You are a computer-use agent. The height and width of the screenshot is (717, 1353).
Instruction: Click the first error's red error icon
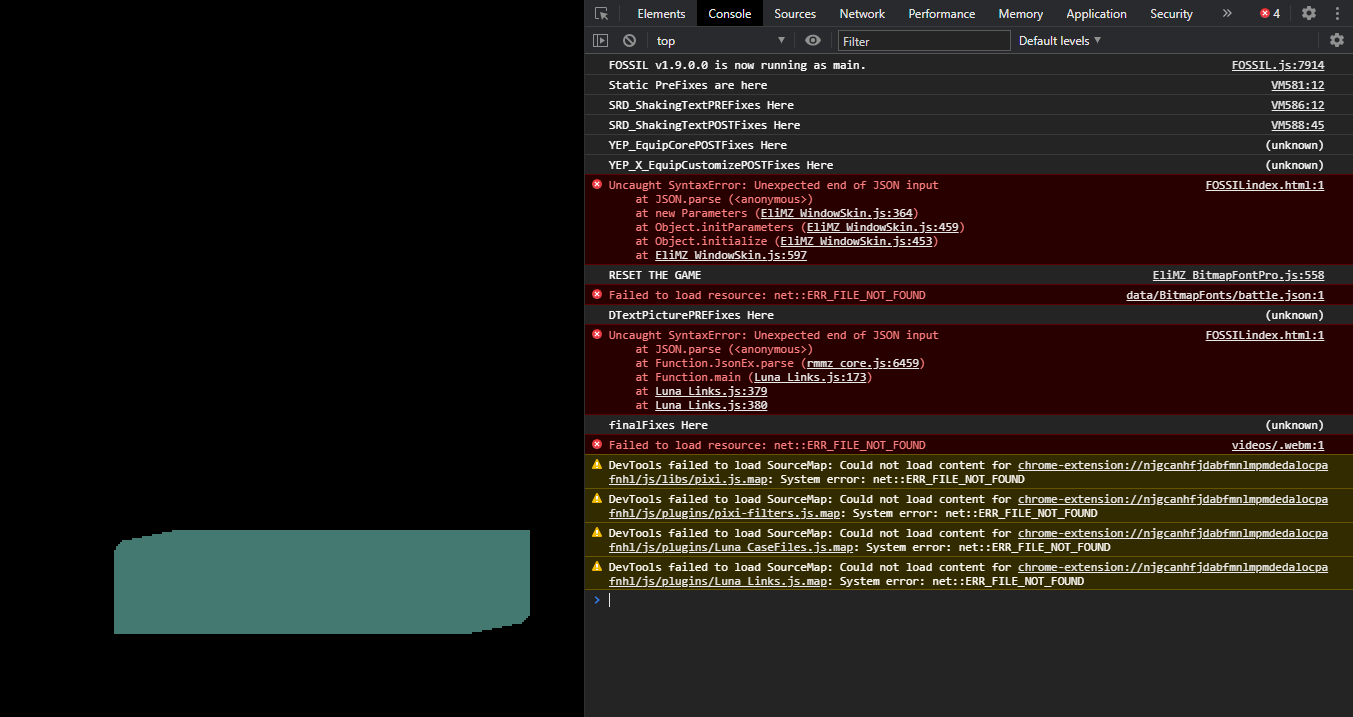597,184
